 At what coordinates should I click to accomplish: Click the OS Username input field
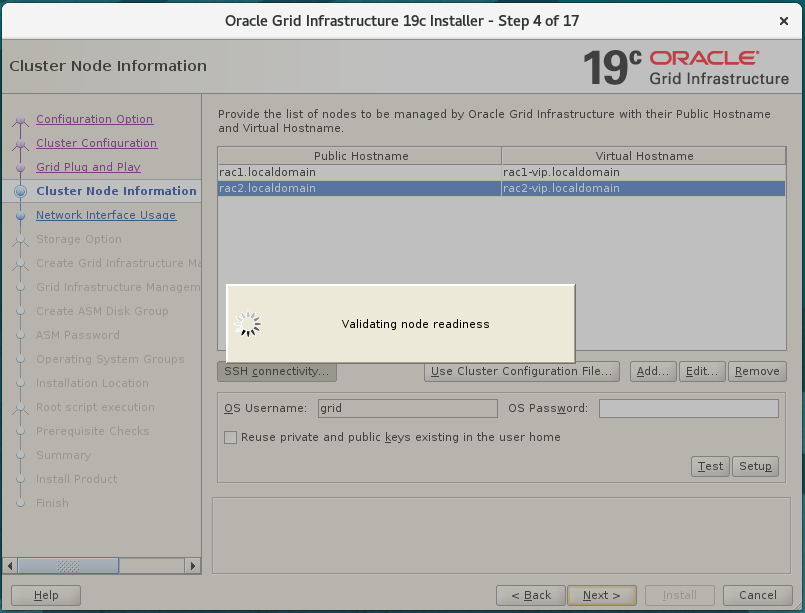[408, 408]
